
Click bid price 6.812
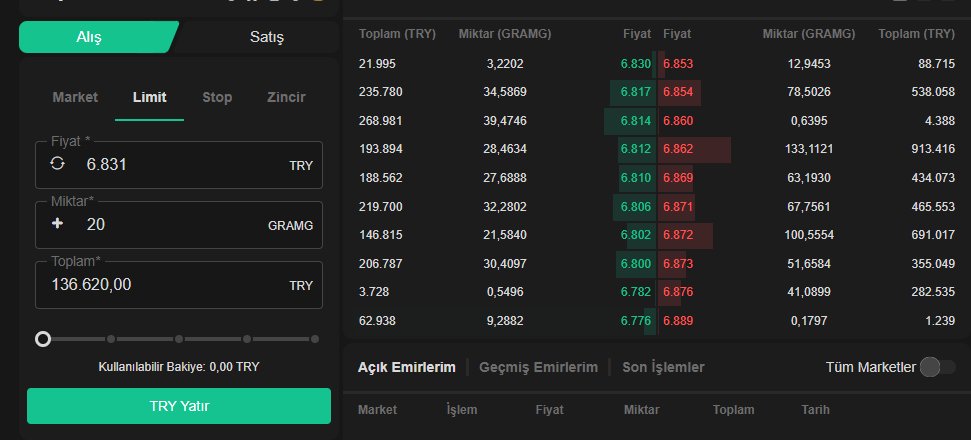coord(635,149)
